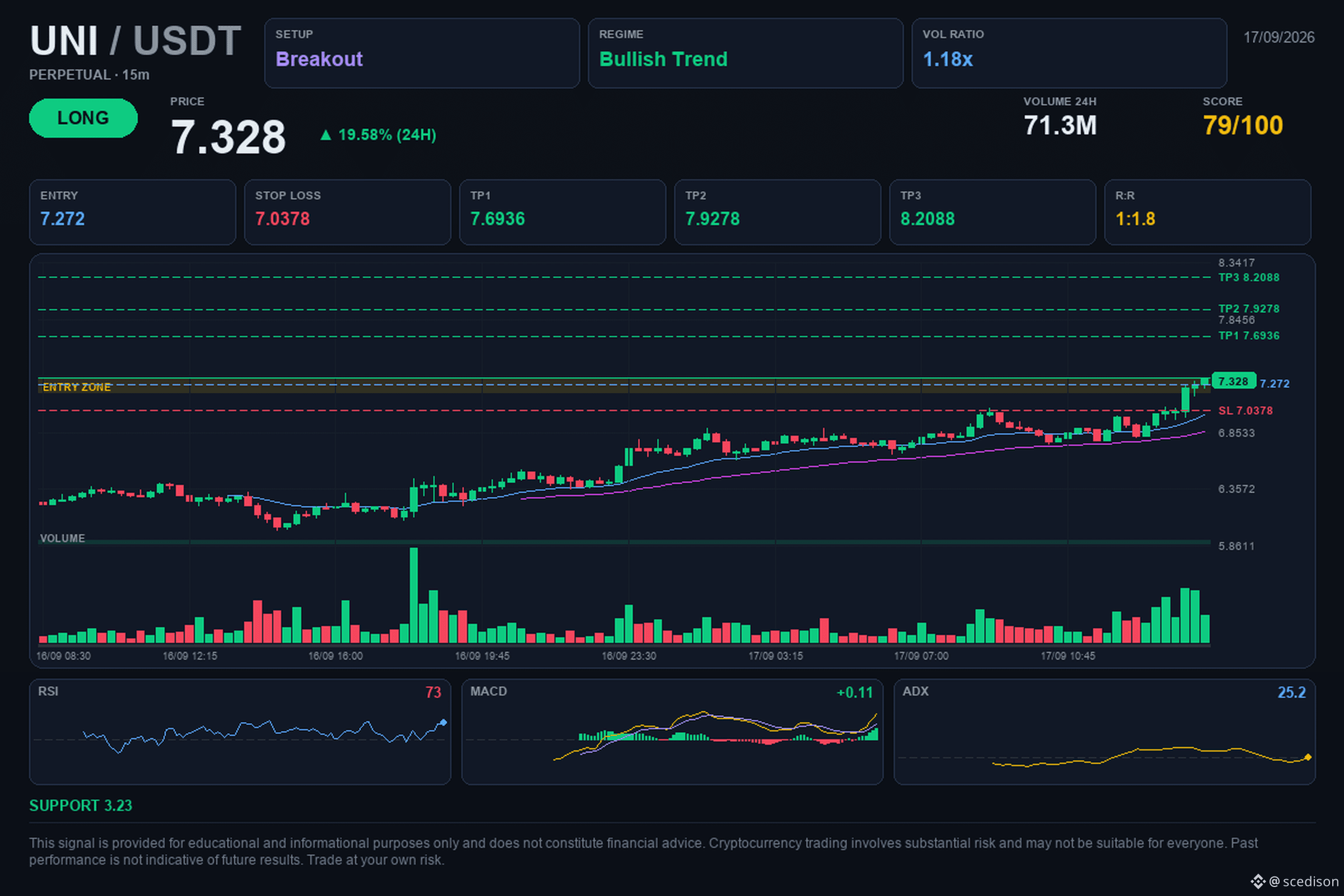
Task: Click the blue RSI endpoint dot
Action: [444, 723]
